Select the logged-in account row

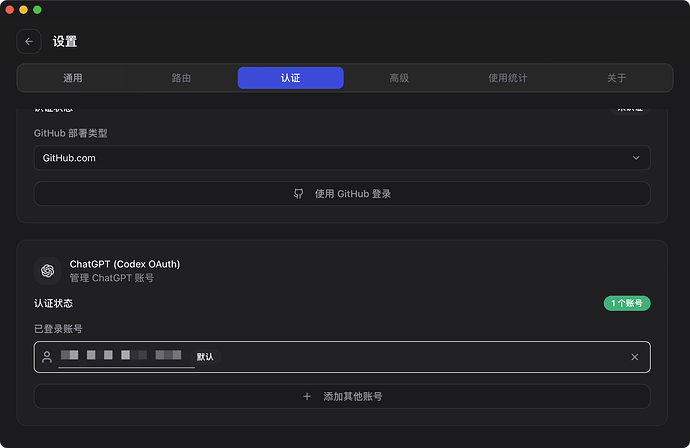tap(342, 357)
